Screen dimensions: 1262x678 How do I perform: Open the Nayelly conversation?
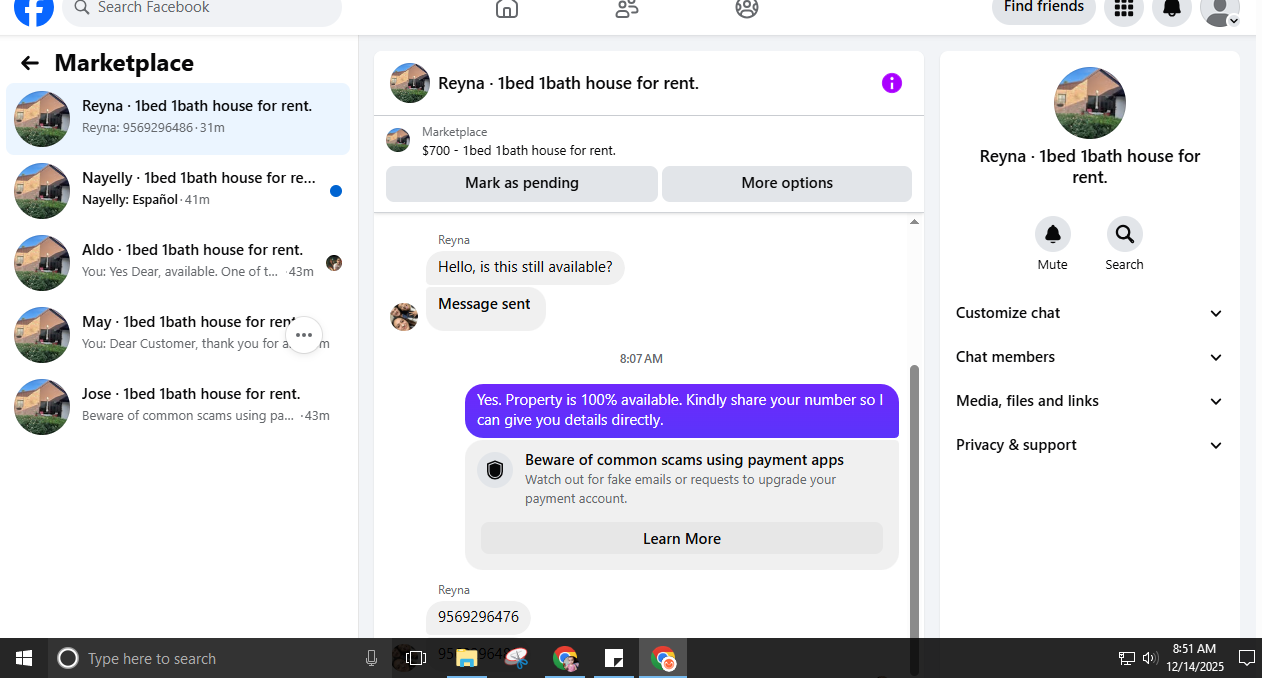(178, 191)
